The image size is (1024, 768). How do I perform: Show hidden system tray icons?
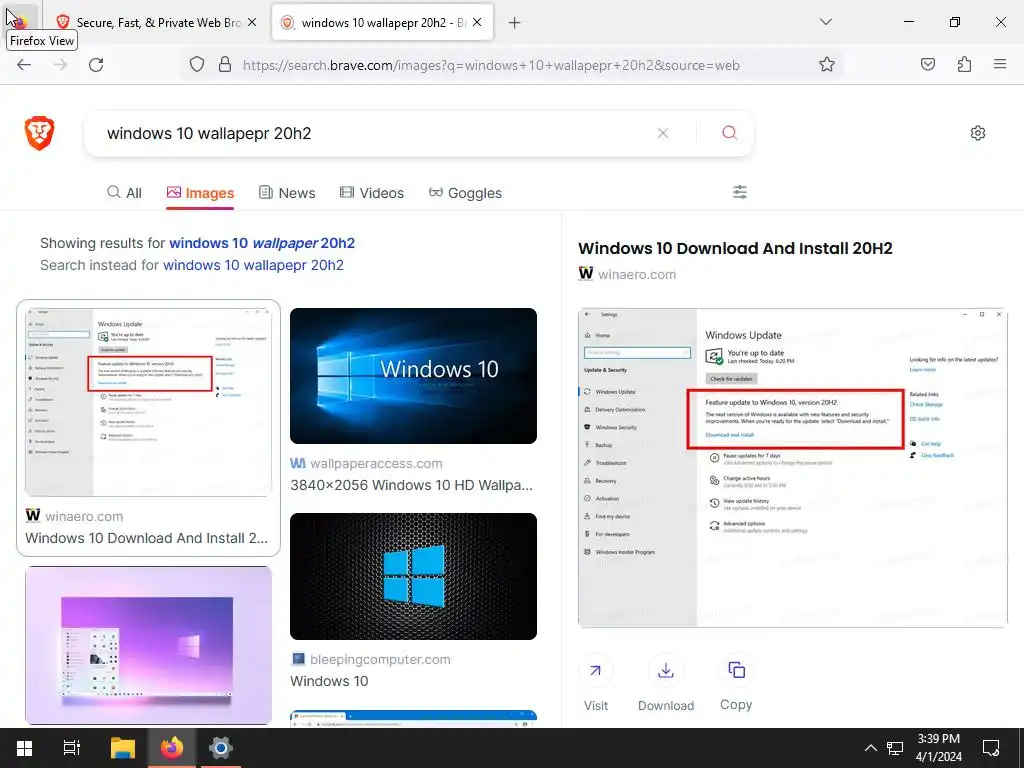click(871, 748)
